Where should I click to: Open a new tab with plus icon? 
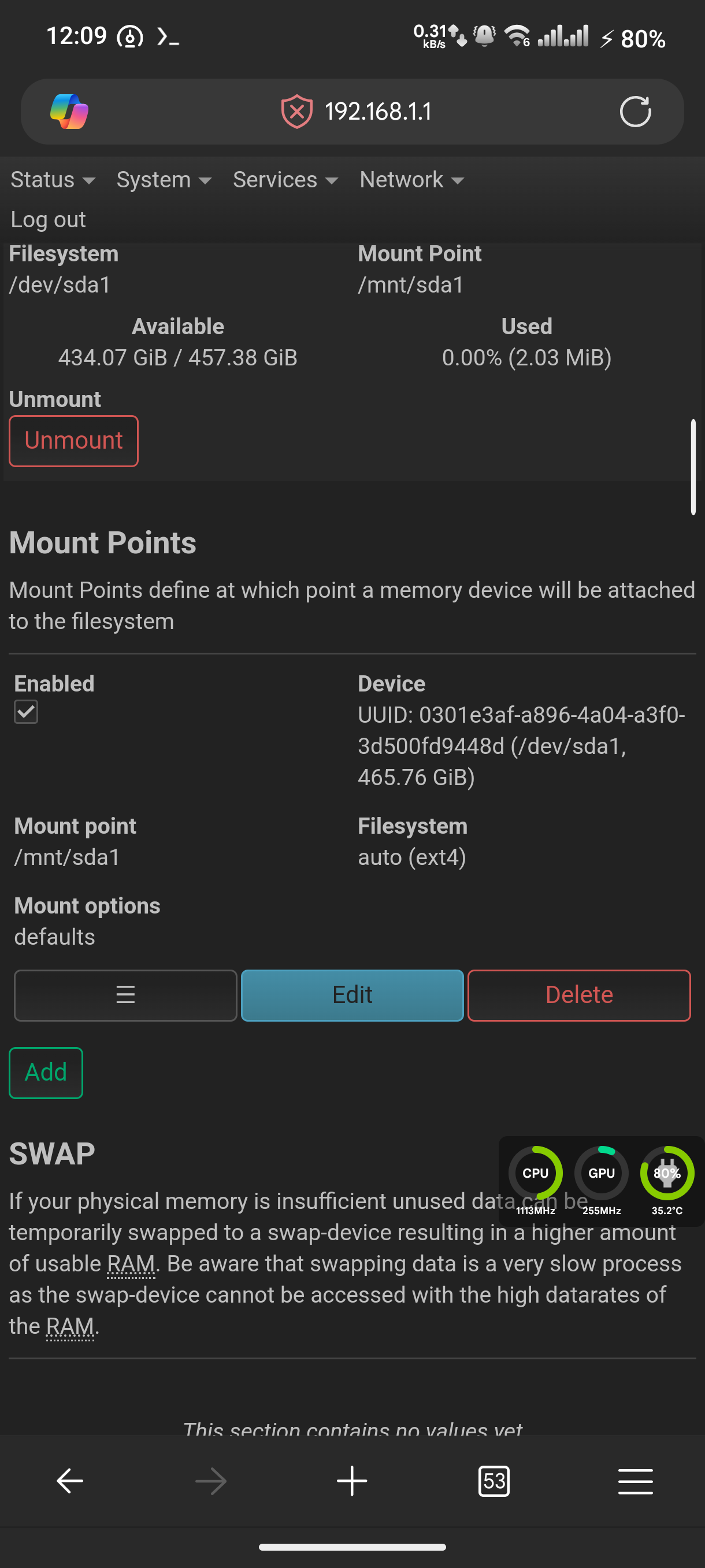pyautogui.click(x=352, y=1481)
